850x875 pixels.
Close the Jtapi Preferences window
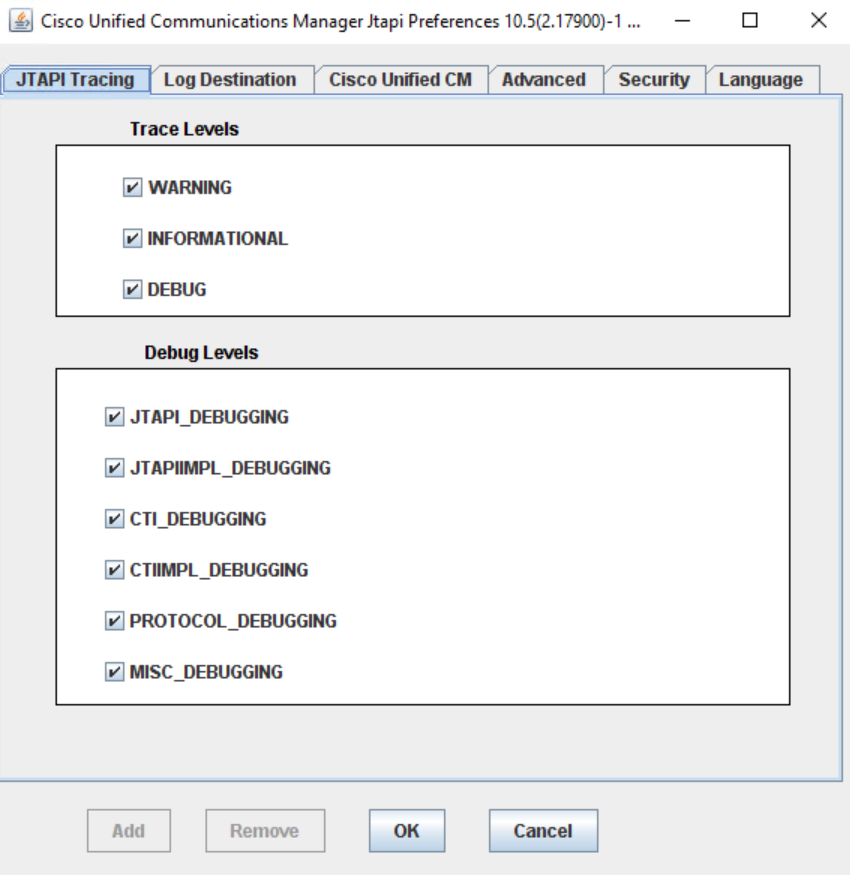click(x=818, y=21)
